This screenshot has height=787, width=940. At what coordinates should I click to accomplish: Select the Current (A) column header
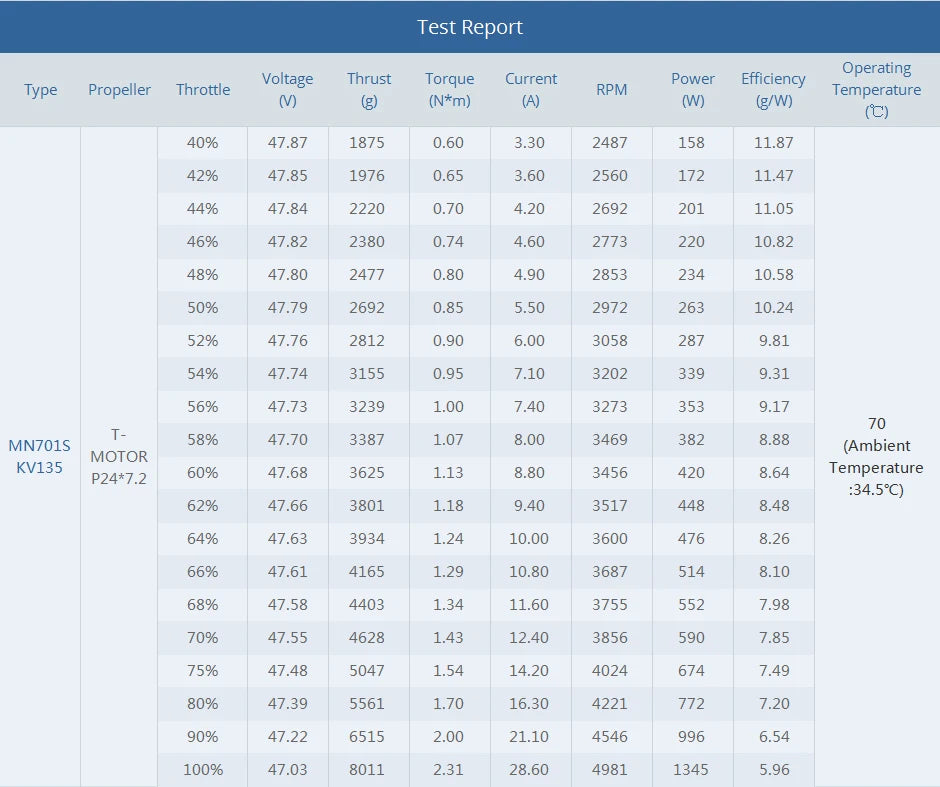point(531,90)
